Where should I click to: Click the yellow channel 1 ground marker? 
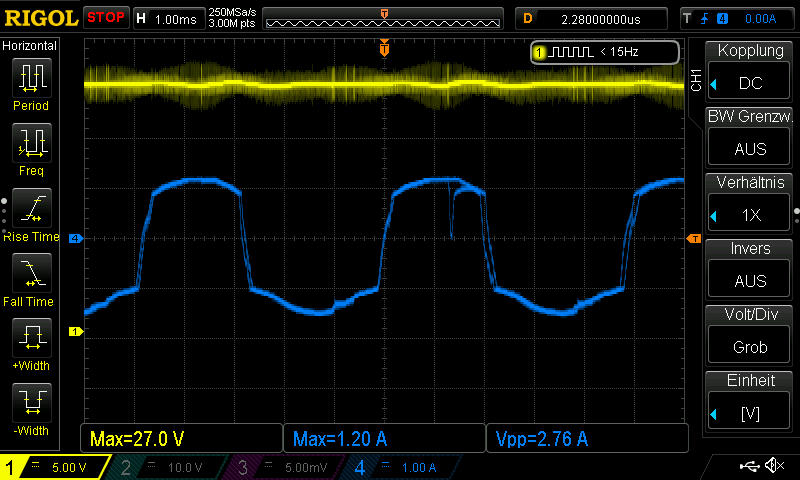pos(76,332)
